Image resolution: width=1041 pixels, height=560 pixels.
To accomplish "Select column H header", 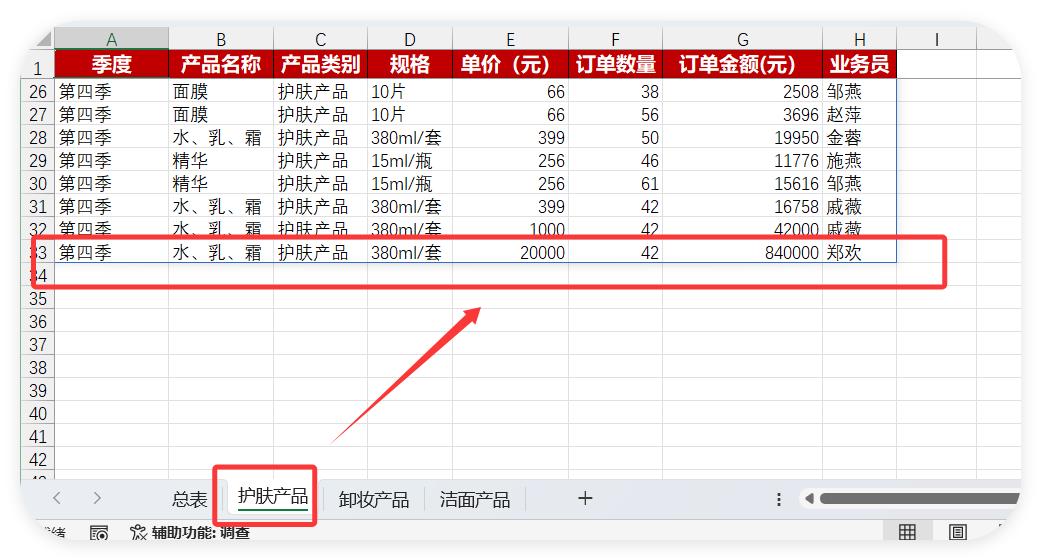I will tap(860, 39).
